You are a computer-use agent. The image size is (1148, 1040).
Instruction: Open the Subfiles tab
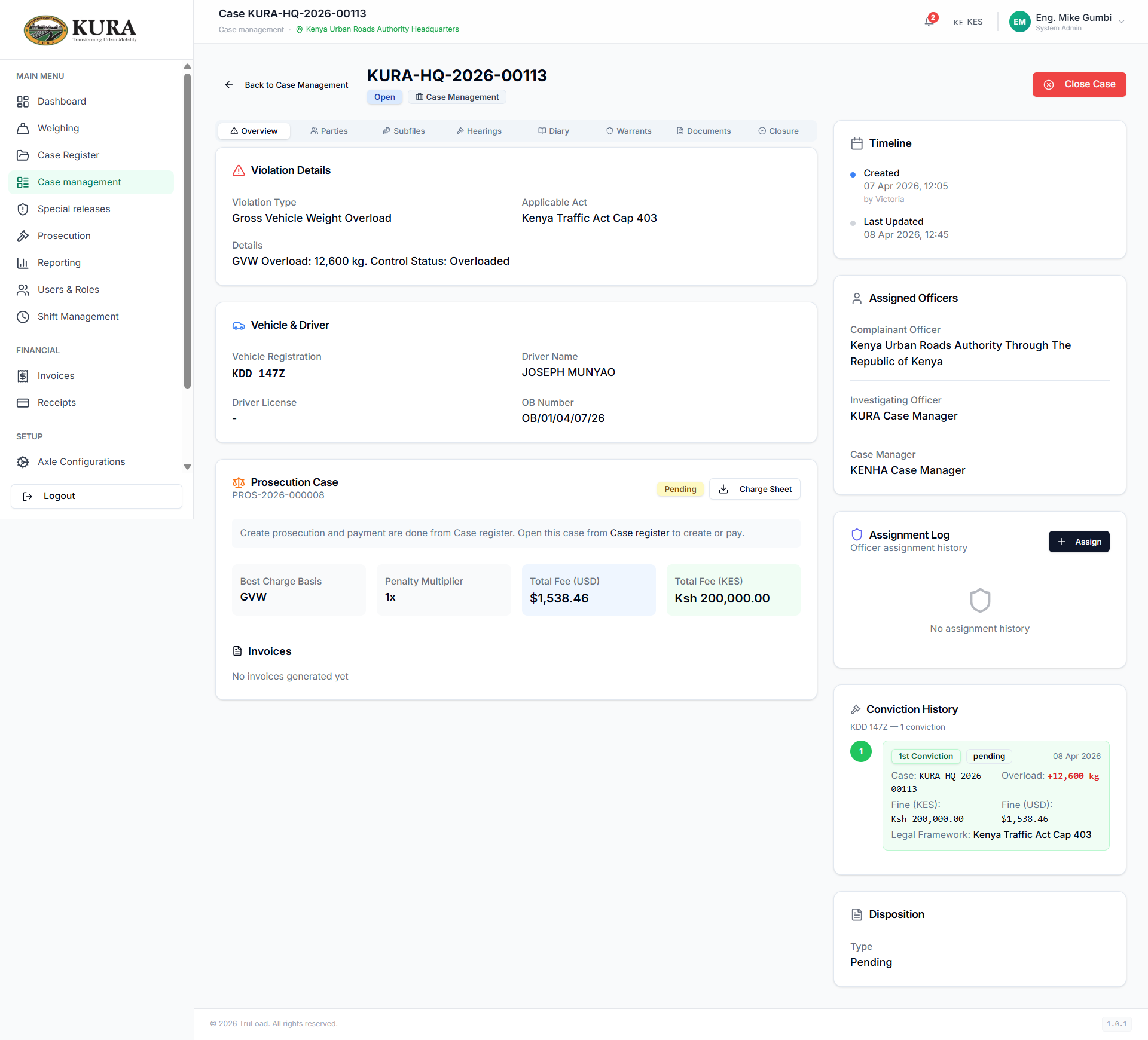point(404,131)
